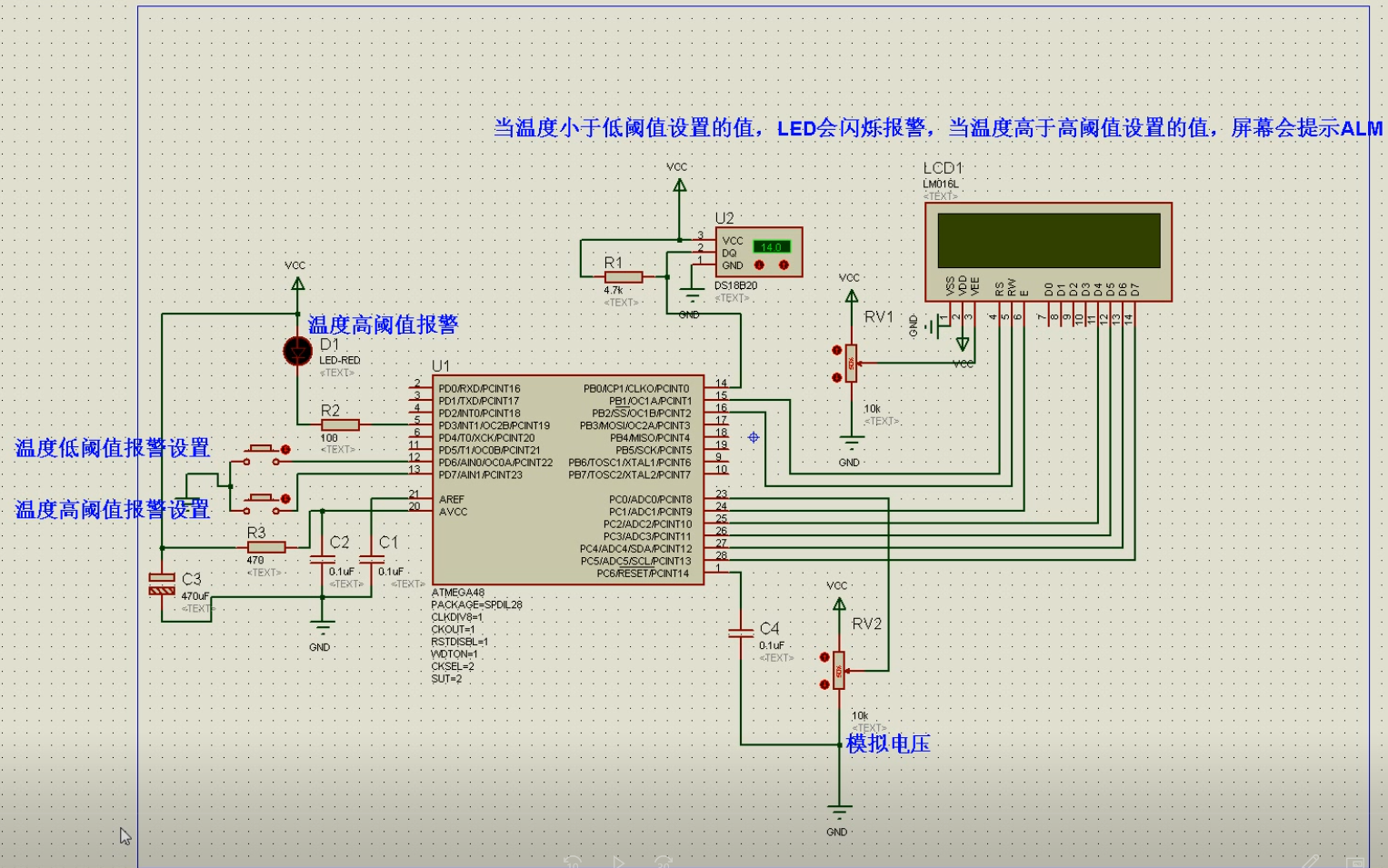
Task: Select the 模拟电压 label near RV2
Action: [x=888, y=743]
